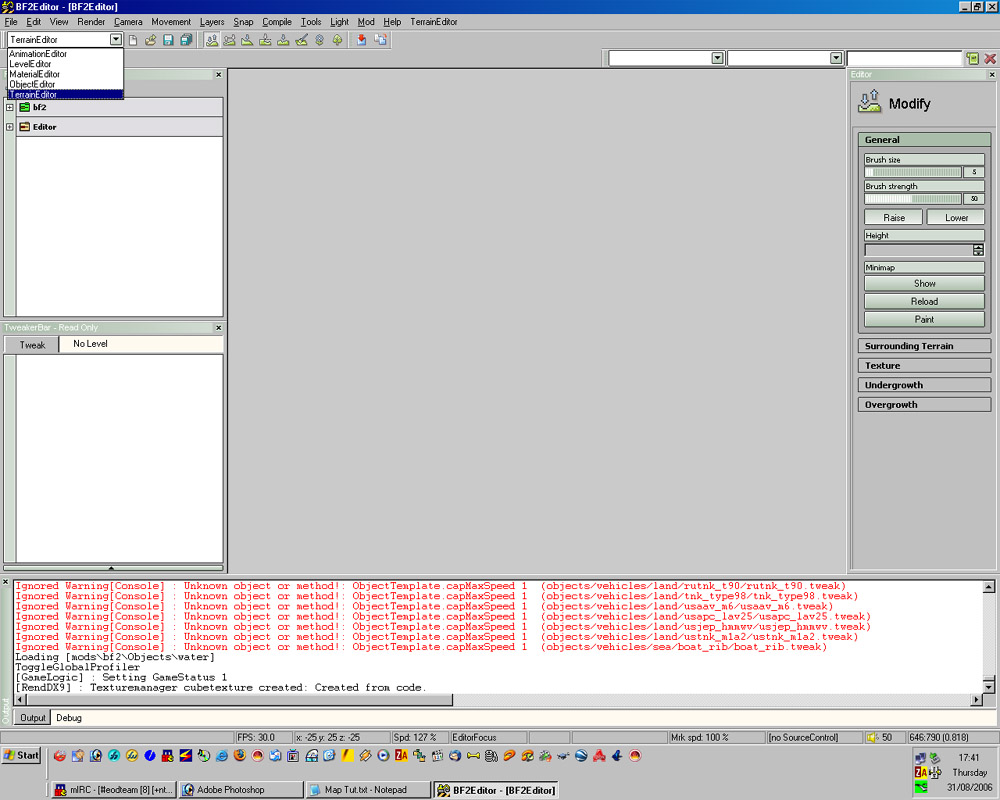Open the editor mode dropdown arrow

click(116, 40)
